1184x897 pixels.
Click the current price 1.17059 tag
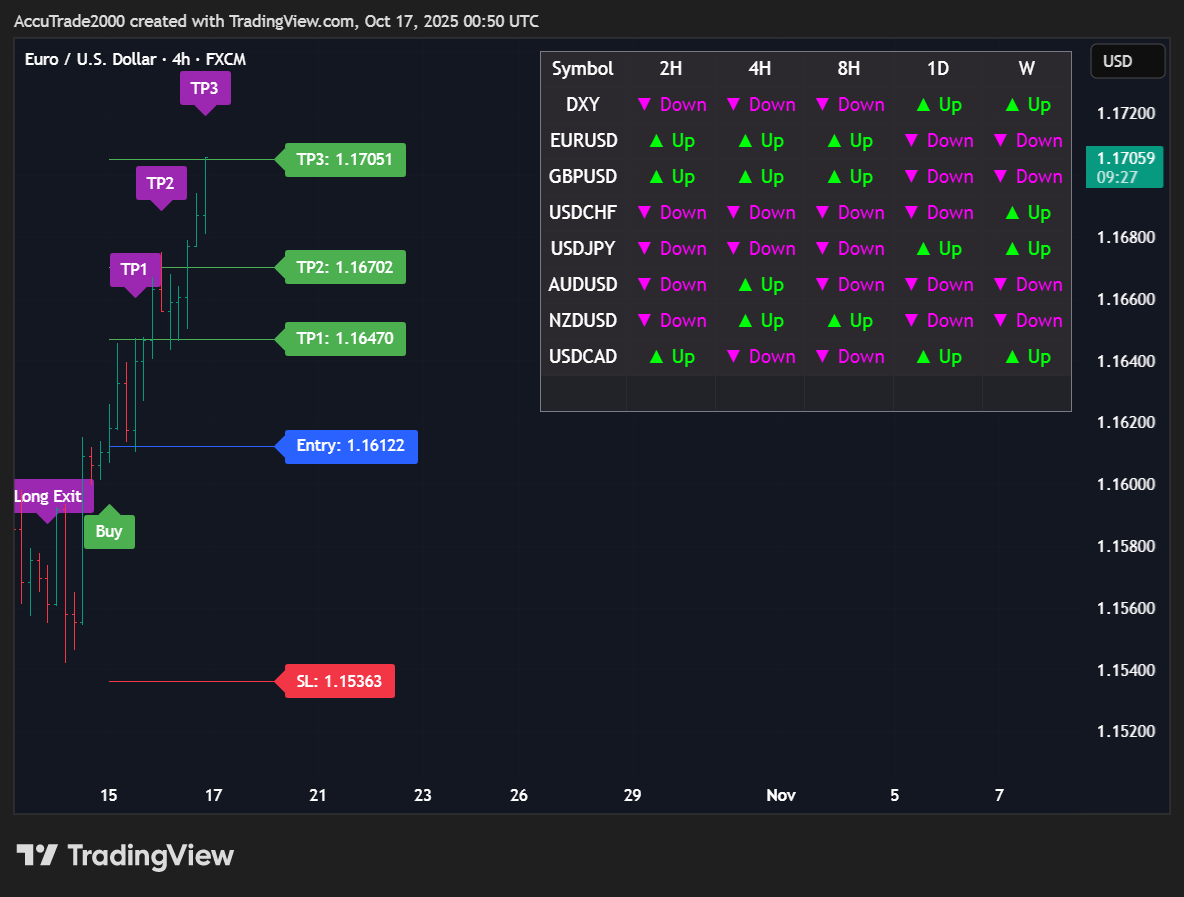[x=1125, y=158]
